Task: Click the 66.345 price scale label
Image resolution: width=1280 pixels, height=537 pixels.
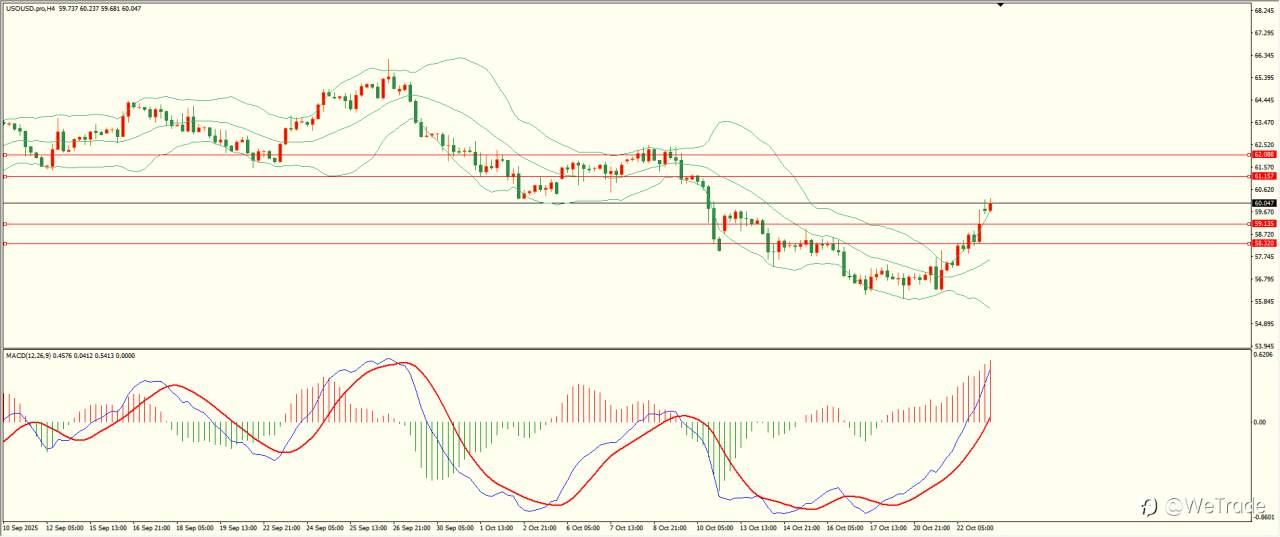Action: coord(1264,55)
